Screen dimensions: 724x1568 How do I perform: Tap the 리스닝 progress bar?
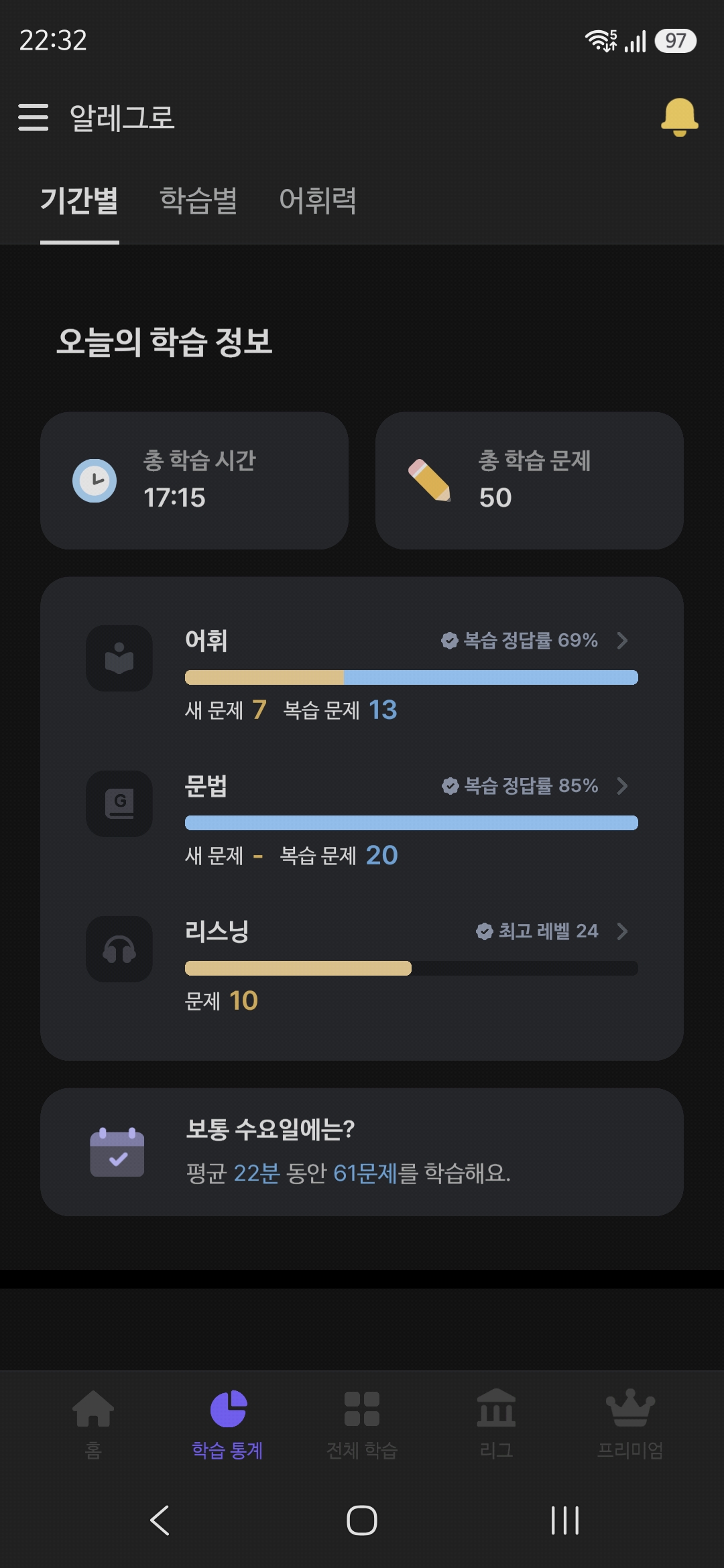412,968
